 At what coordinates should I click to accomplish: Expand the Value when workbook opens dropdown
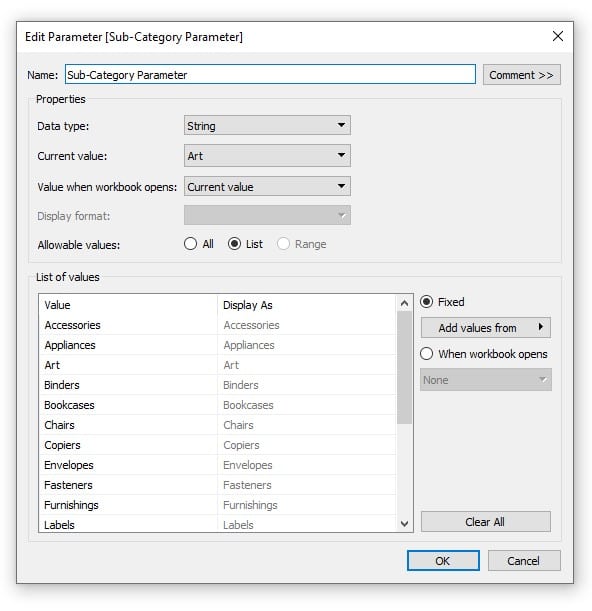coord(267,186)
